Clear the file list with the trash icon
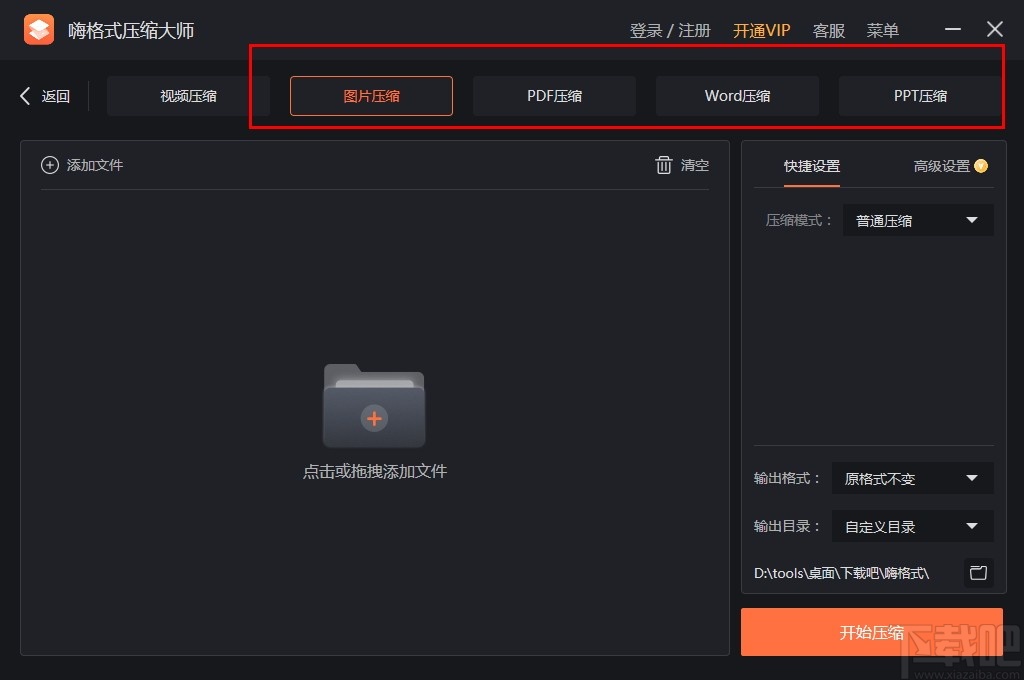1024x680 pixels. [664, 165]
